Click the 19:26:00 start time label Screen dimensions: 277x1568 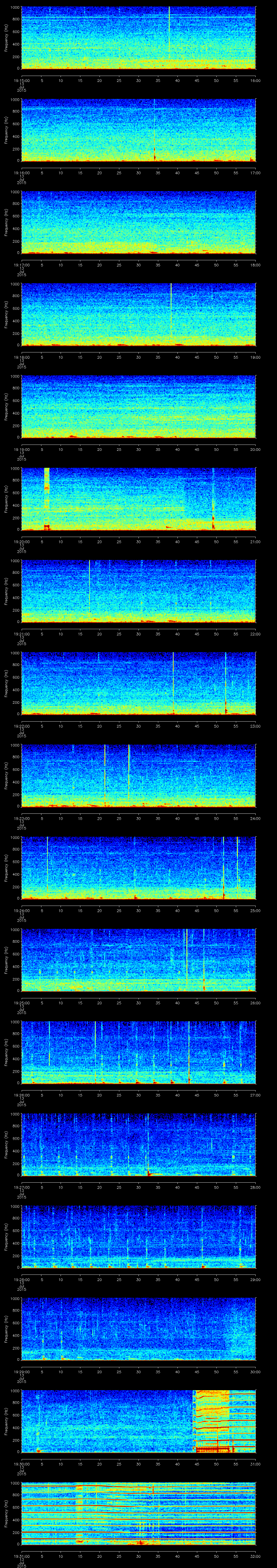22,1095
